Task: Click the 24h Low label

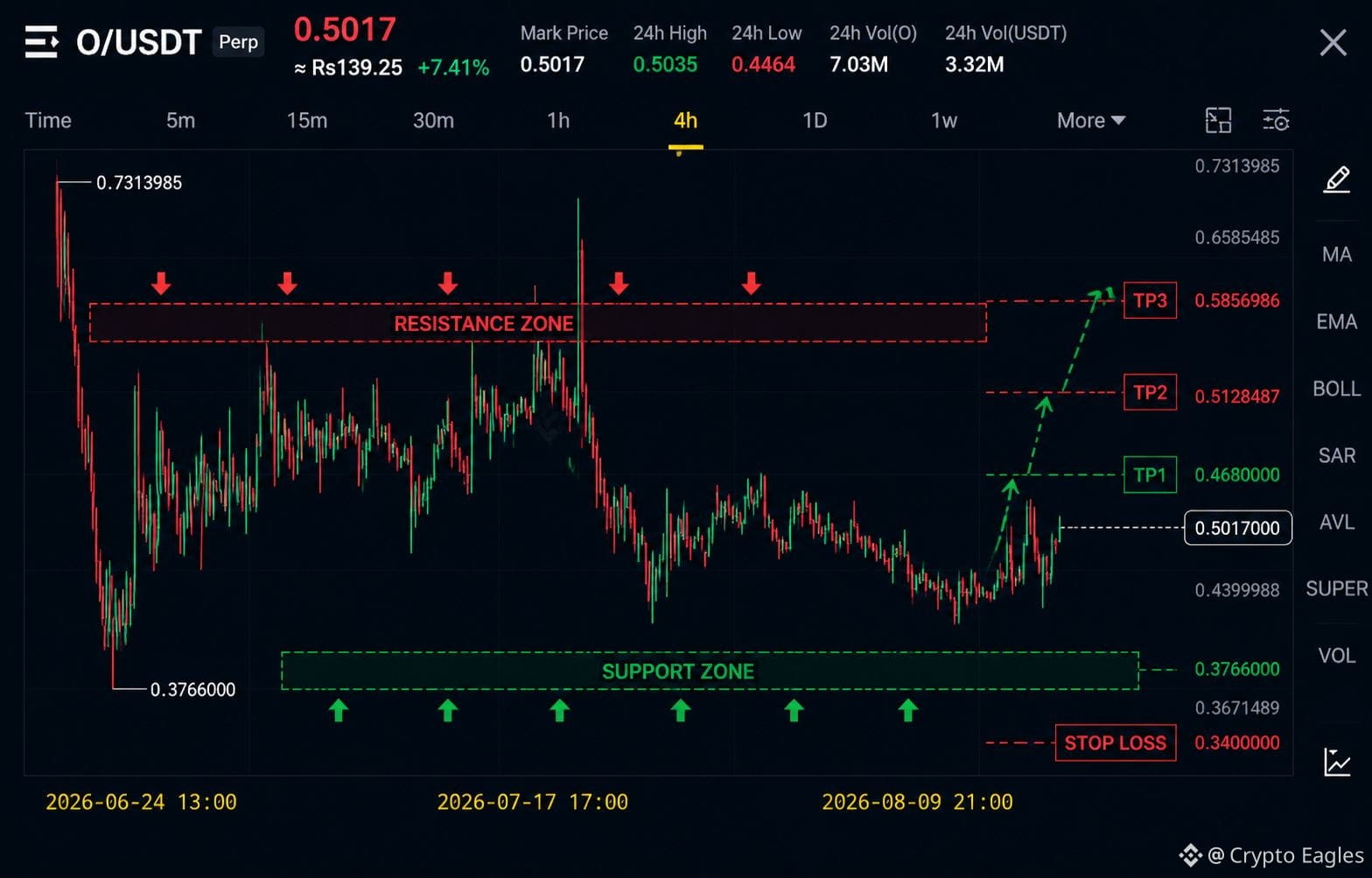Action: tap(766, 33)
